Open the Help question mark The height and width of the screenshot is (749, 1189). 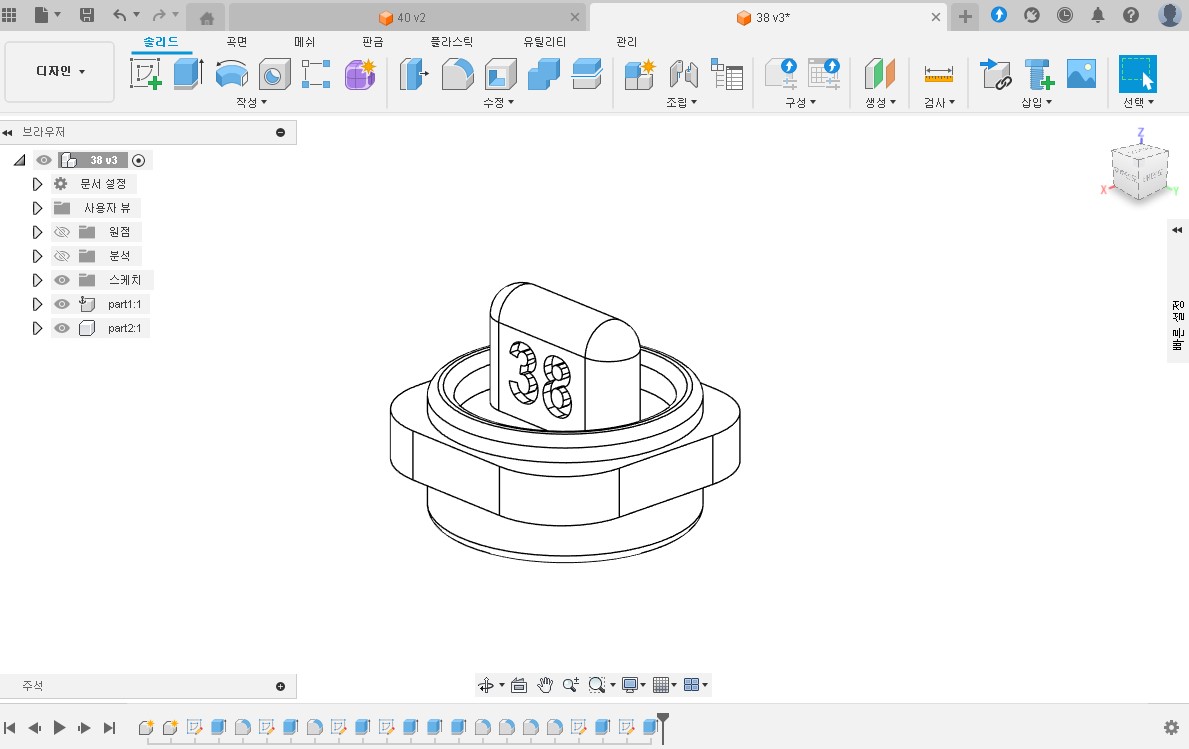click(1131, 15)
